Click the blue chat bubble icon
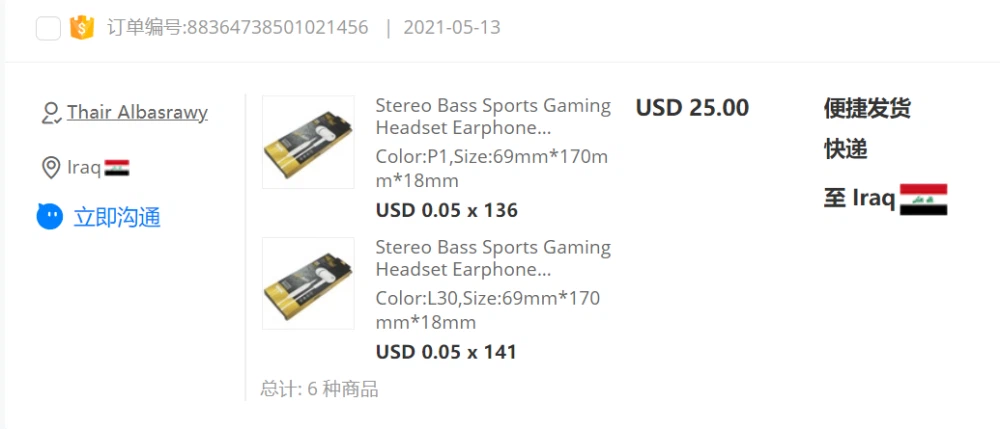 [50, 217]
